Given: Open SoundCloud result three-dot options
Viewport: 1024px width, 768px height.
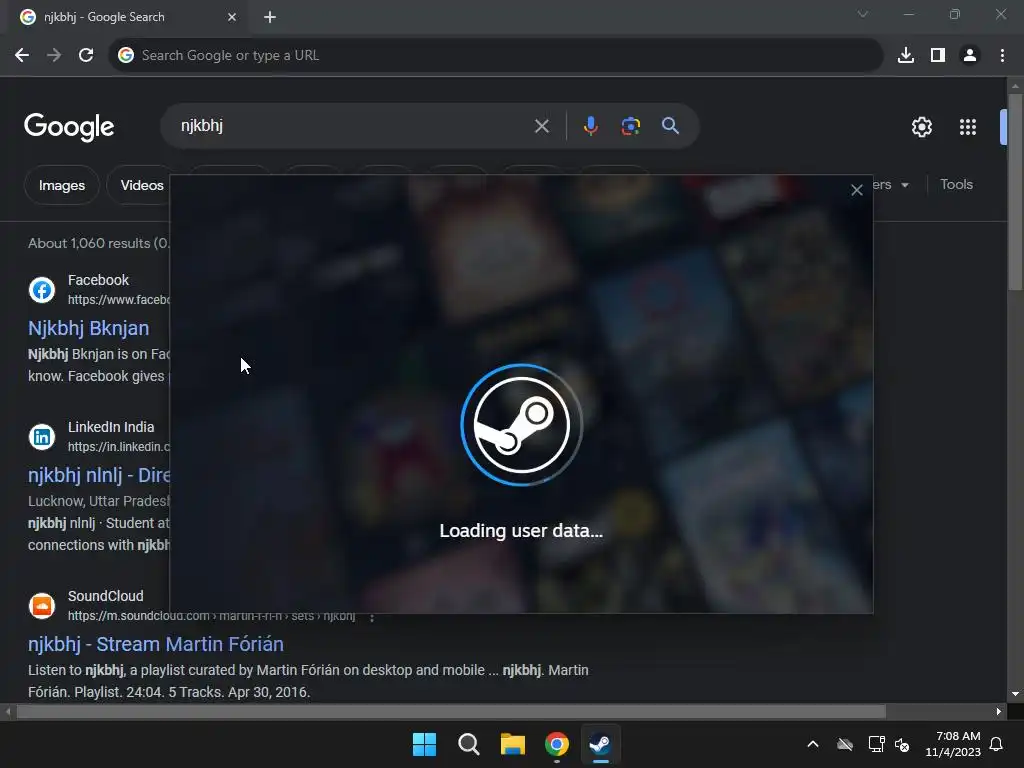Looking at the screenshot, I should coord(372,616).
